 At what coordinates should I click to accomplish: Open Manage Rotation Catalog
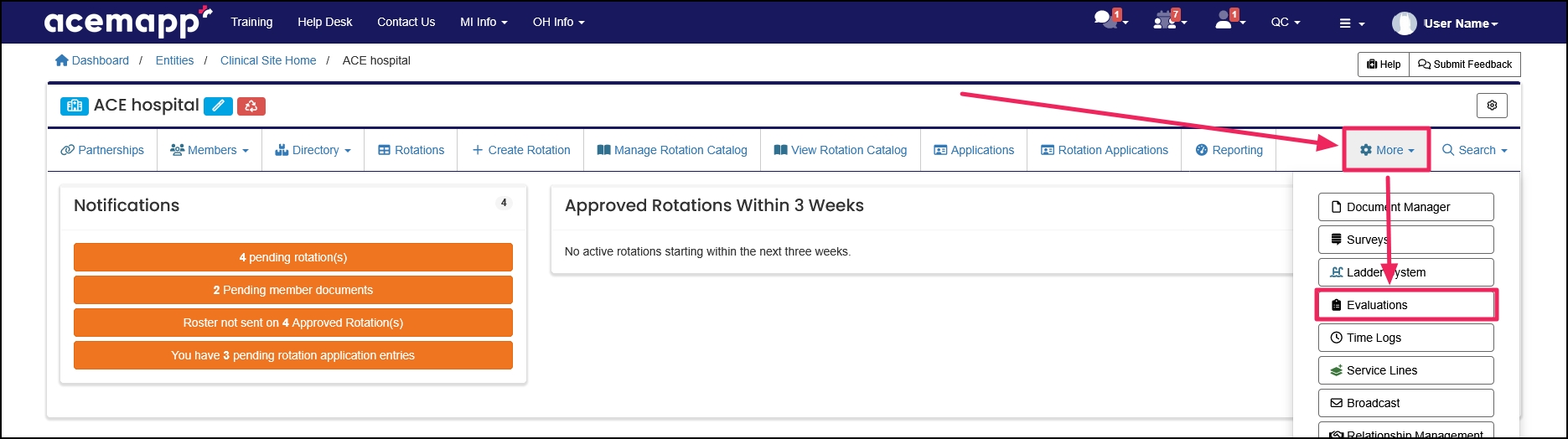pos(672,150)
